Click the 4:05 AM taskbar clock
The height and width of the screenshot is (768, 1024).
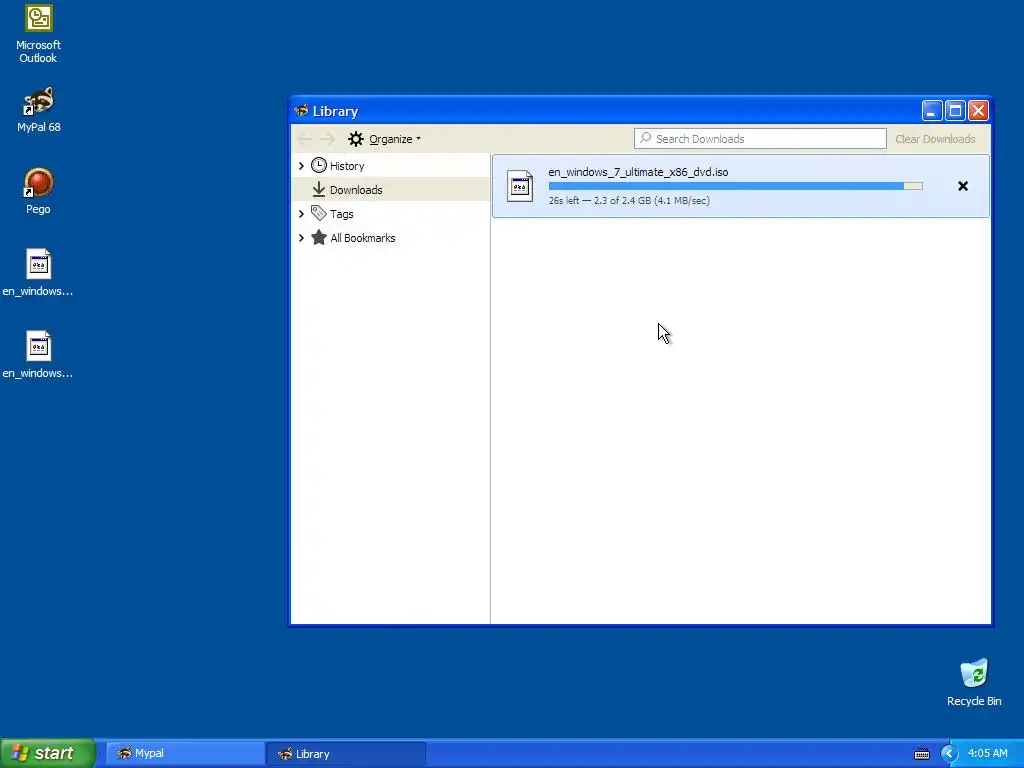pos(987,753)
